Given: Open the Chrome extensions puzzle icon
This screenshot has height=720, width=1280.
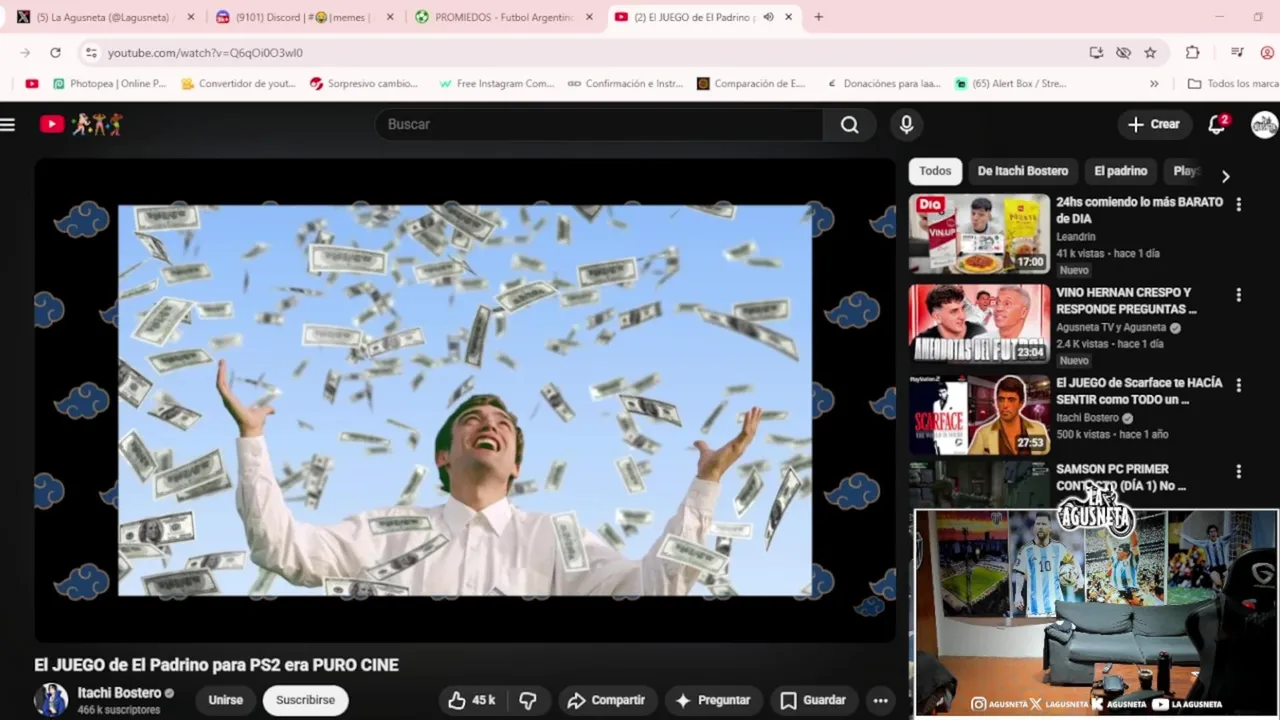Looking at the screenshot, I should click(1192, 52).
